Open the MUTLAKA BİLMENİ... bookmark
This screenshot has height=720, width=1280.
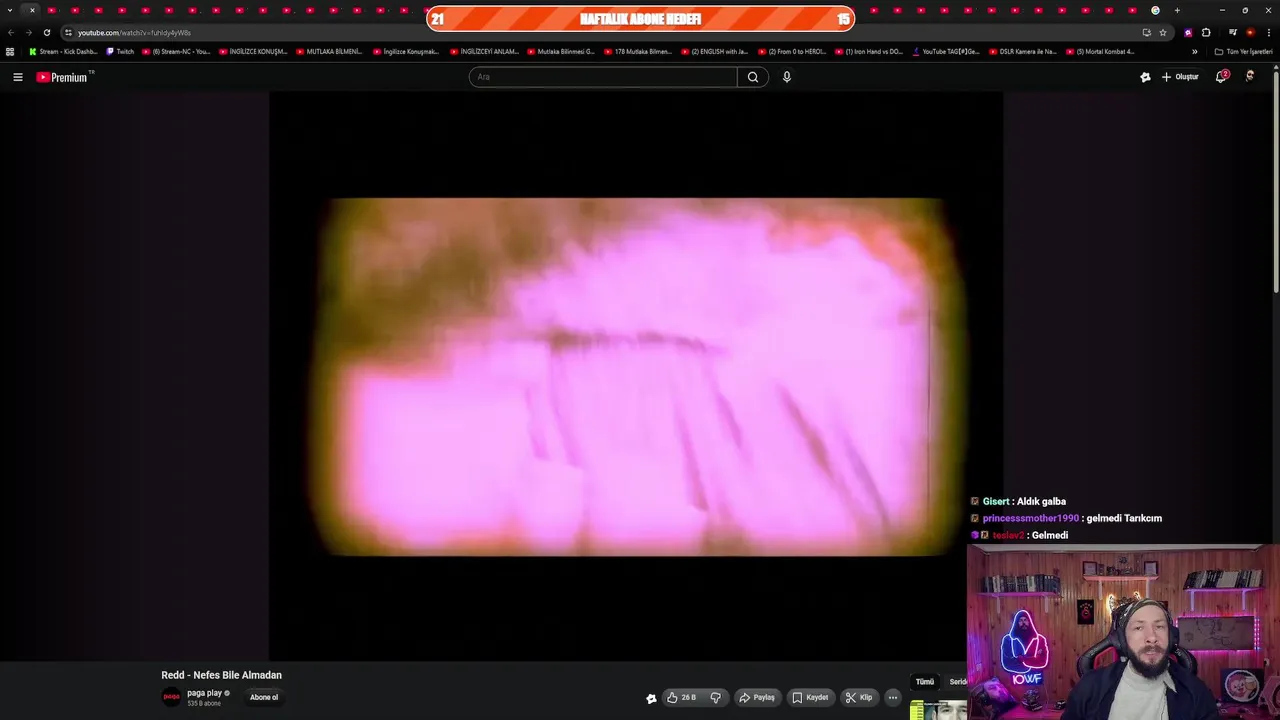coord(330,51)
